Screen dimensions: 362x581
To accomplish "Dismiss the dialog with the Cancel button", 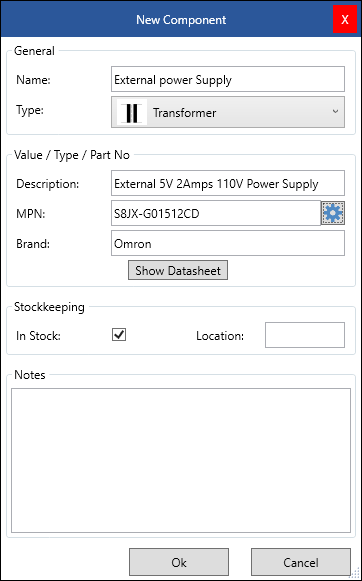I will click(x=300, y=562).
